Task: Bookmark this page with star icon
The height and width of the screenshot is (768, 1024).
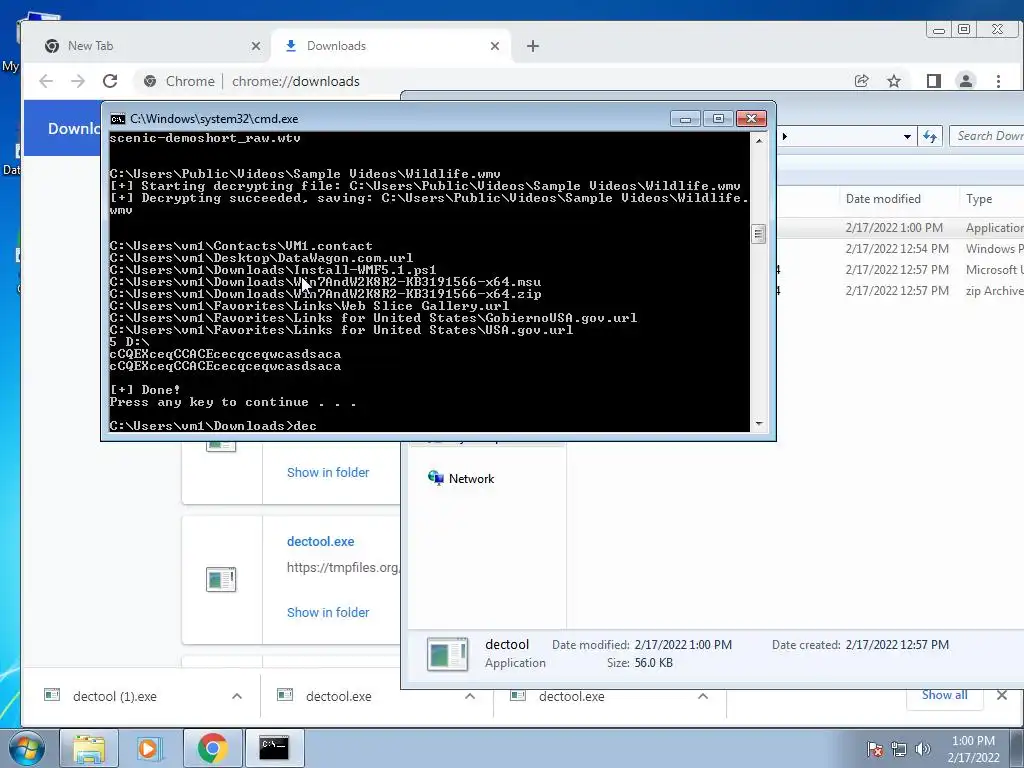Action: coord(893,81)
